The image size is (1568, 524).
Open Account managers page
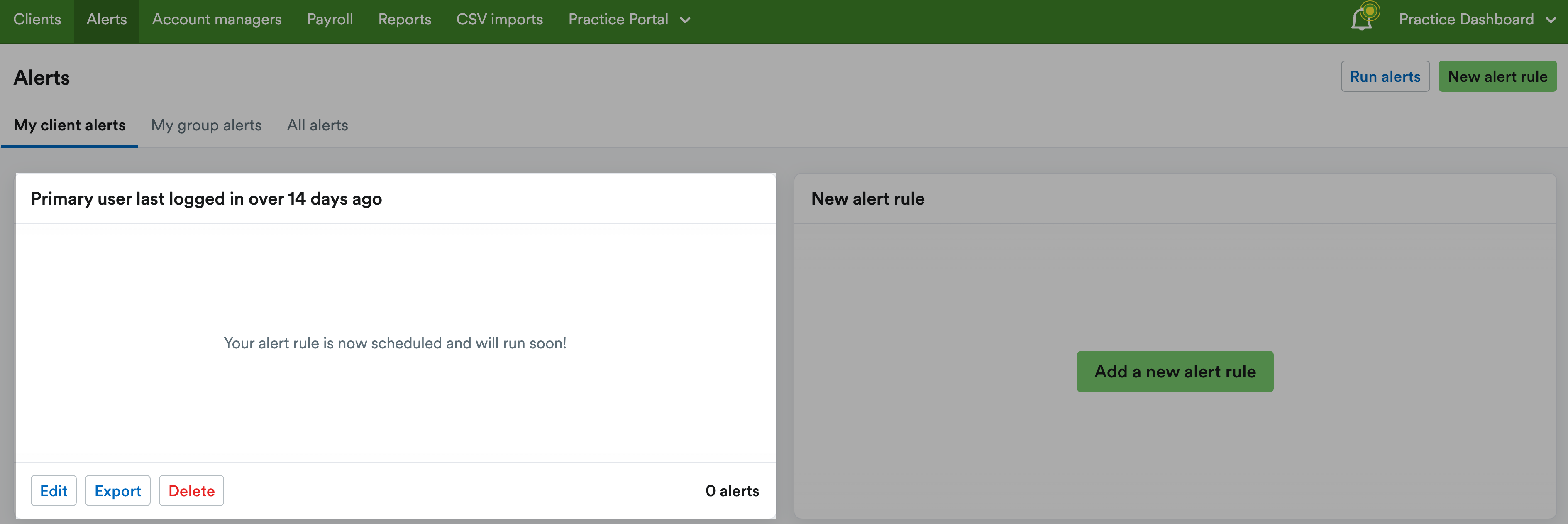coord(217,20)
